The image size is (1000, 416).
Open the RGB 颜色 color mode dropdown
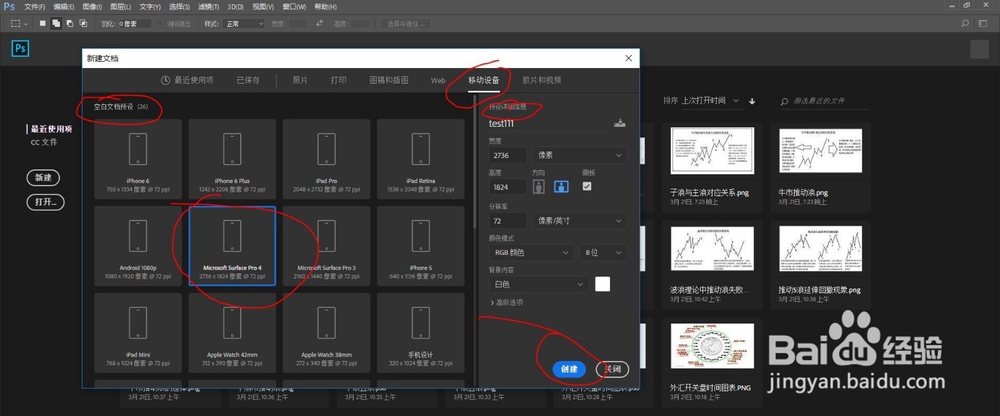point(531,253)
